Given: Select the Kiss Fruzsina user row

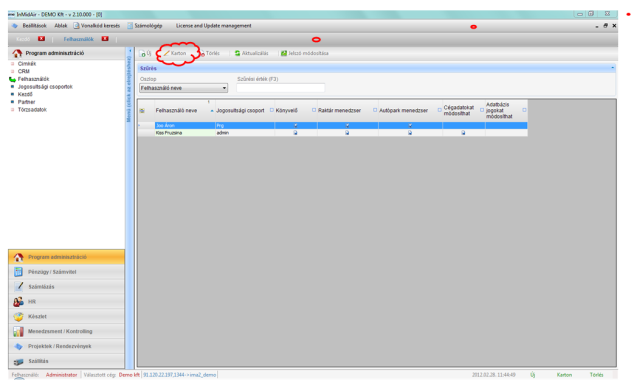Looking at the screenshot, I should pyautogui.click(x=332, y=133).
